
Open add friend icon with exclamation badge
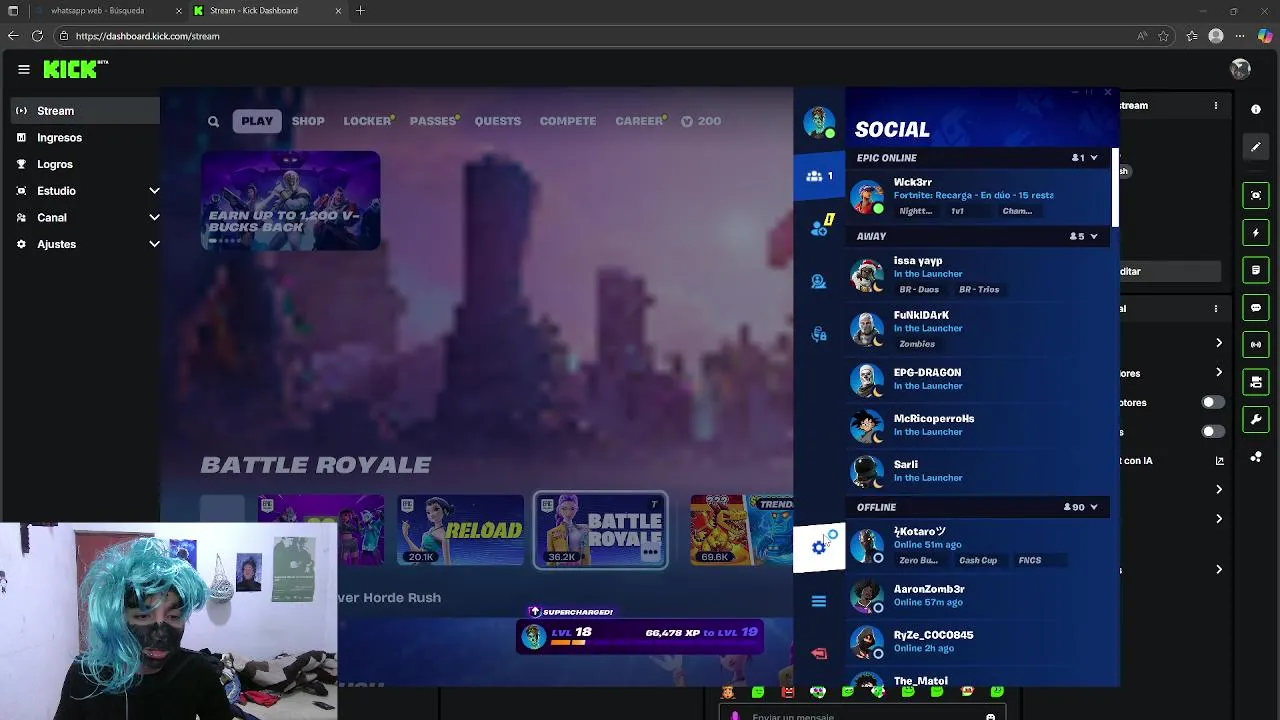819,228
